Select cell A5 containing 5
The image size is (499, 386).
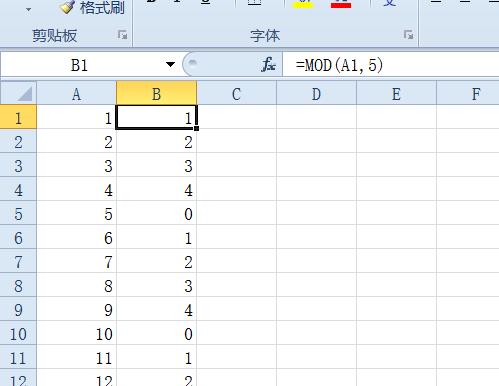[76, 213]
